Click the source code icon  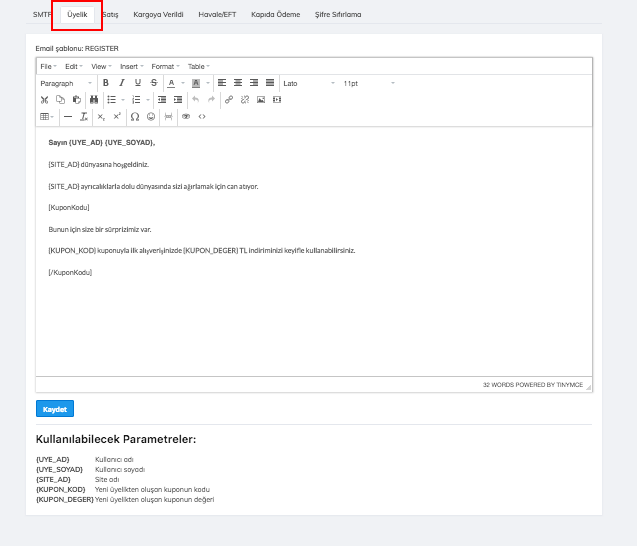202,117
